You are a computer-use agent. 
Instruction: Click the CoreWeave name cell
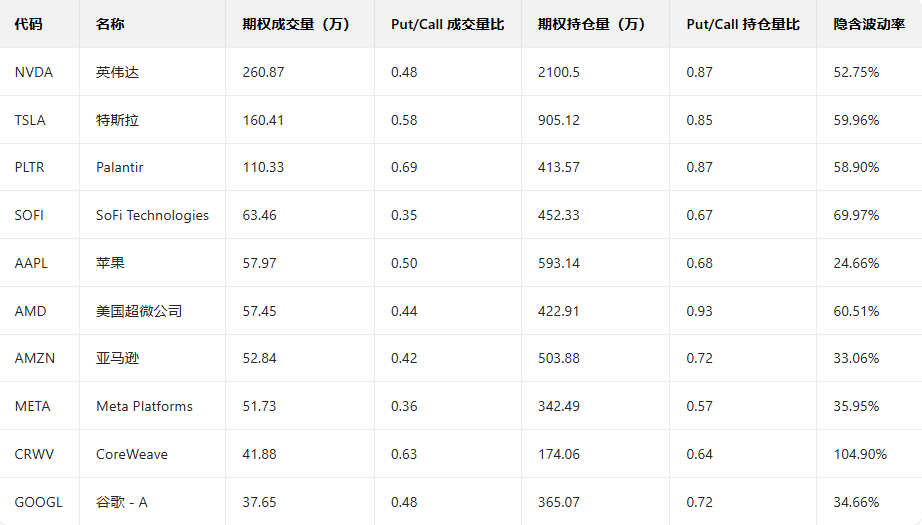(132, 454)
